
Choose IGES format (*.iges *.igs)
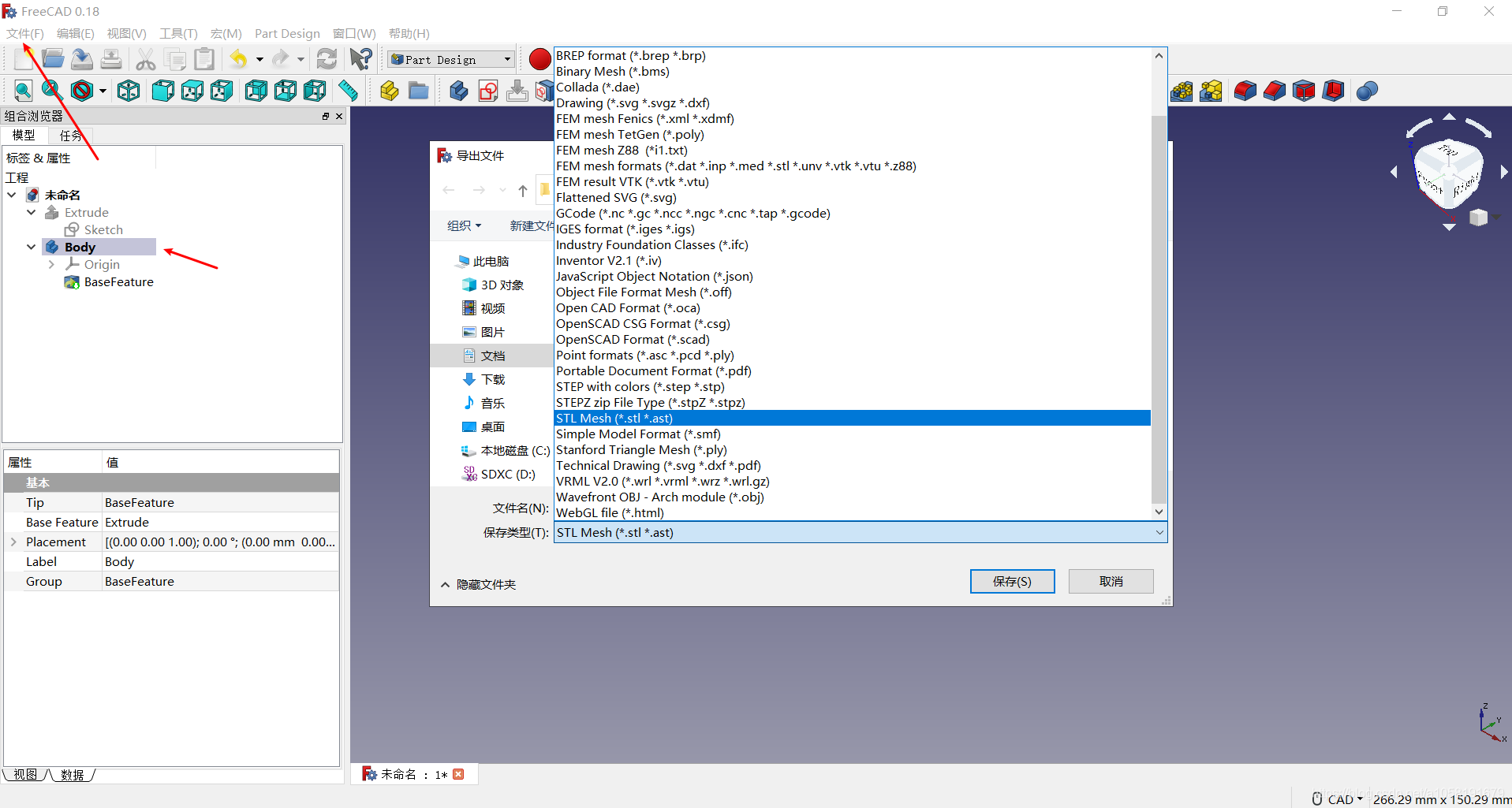[x=852, y=229]
